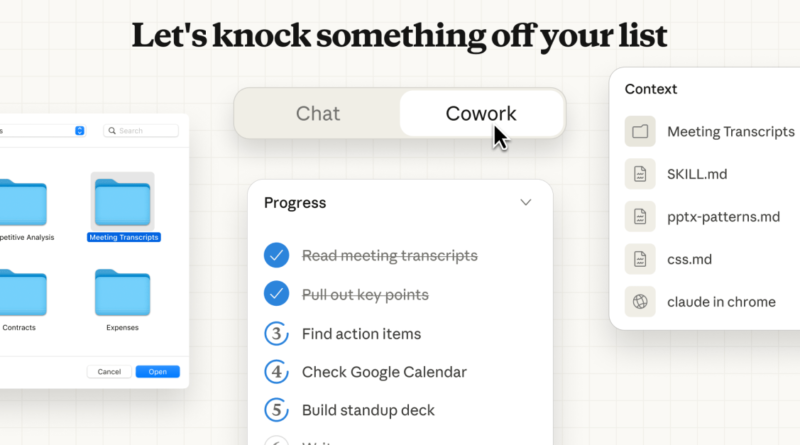Collapse the Progress panel chevron
This screenshot has width=800, height=445.
pos(526,203)
